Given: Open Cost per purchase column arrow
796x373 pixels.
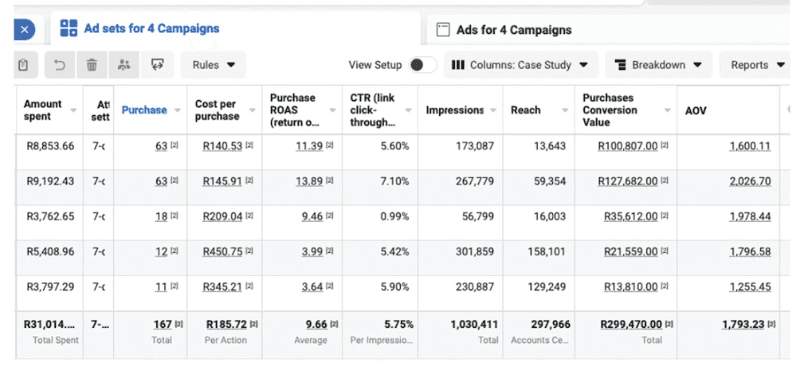Looking at the screenshot, I should click(x=252, y=110).
